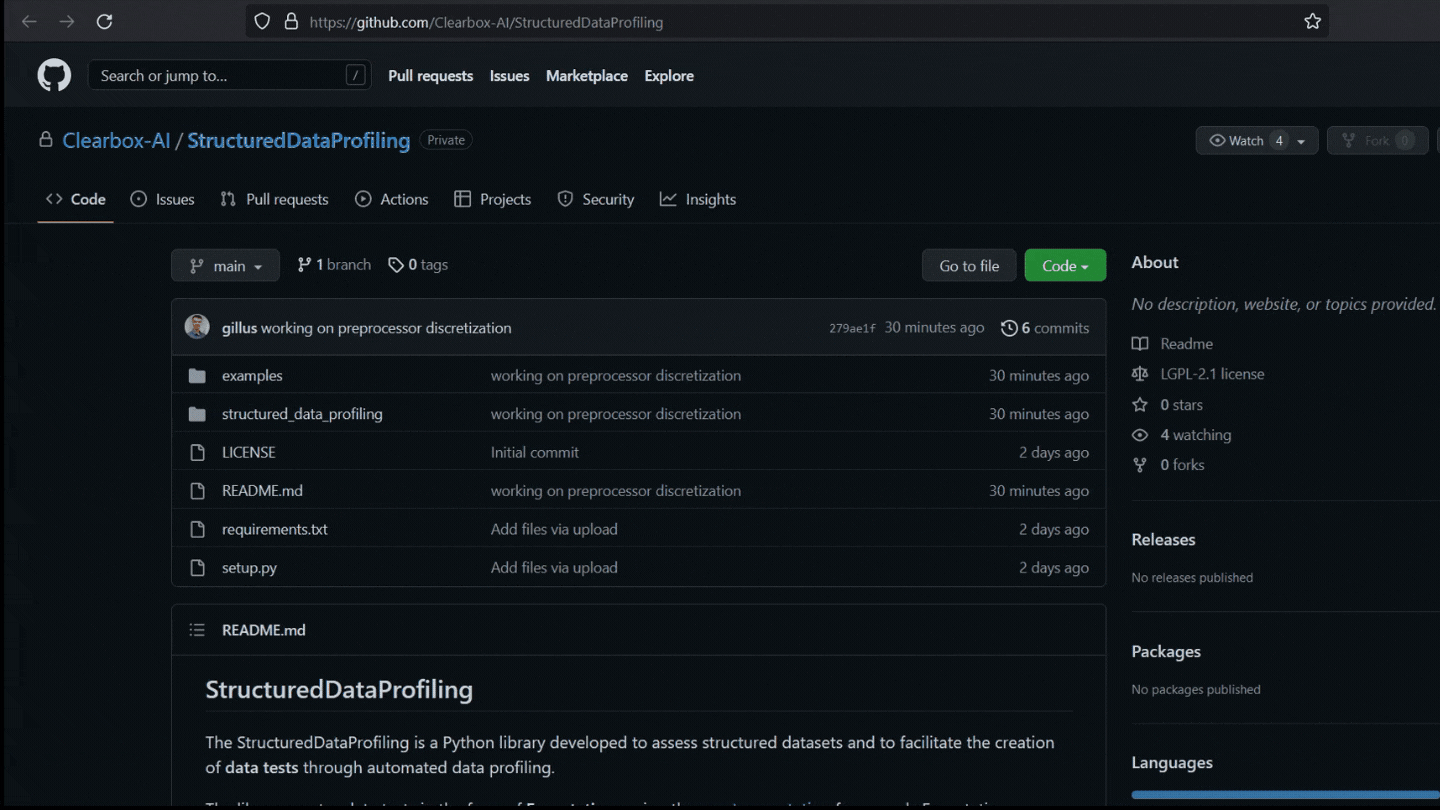Open the Releases section heading
1440x810 pixels.
tap(1163, 539)
